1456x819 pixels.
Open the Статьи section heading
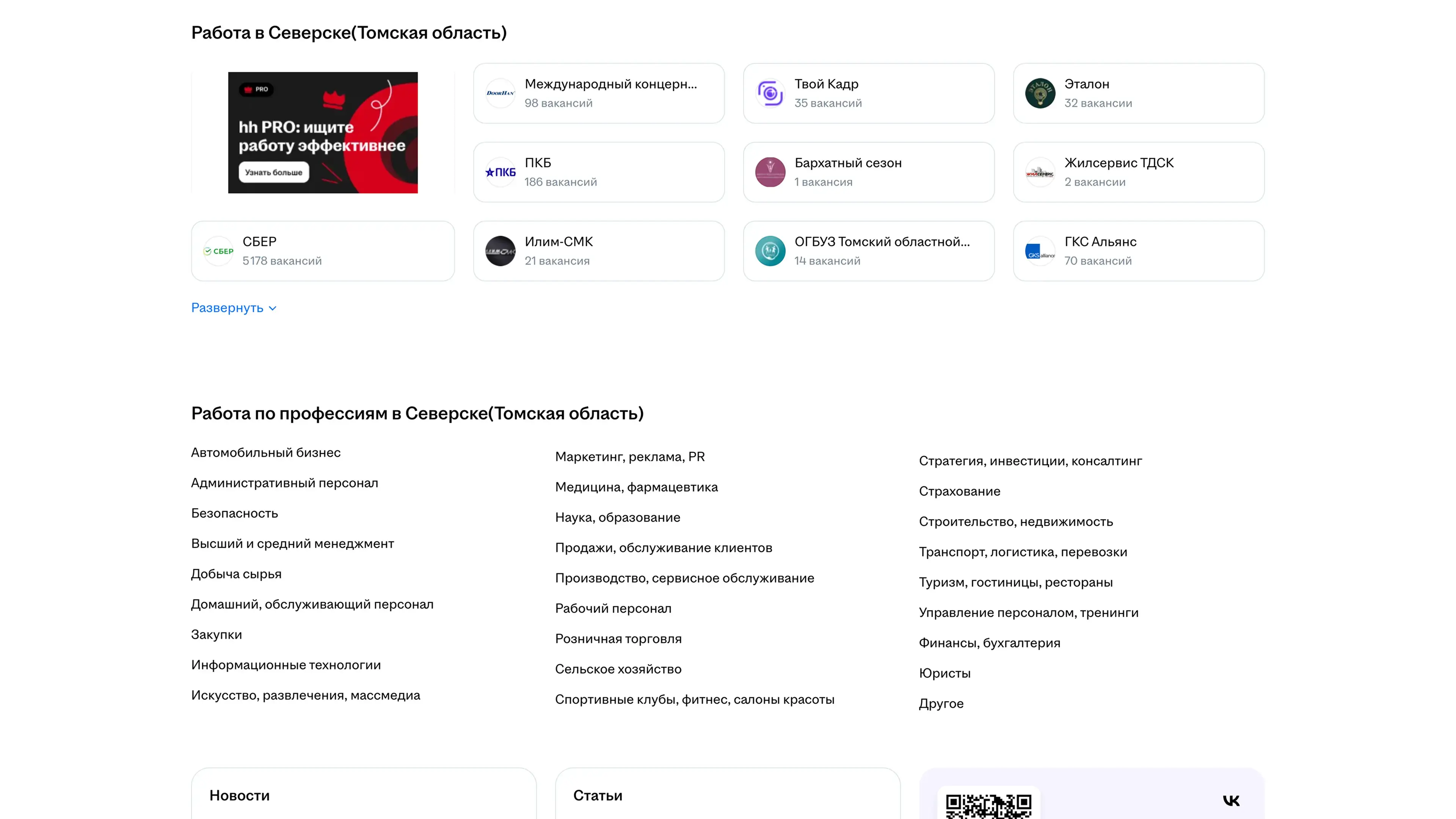[x=598, y=796]
